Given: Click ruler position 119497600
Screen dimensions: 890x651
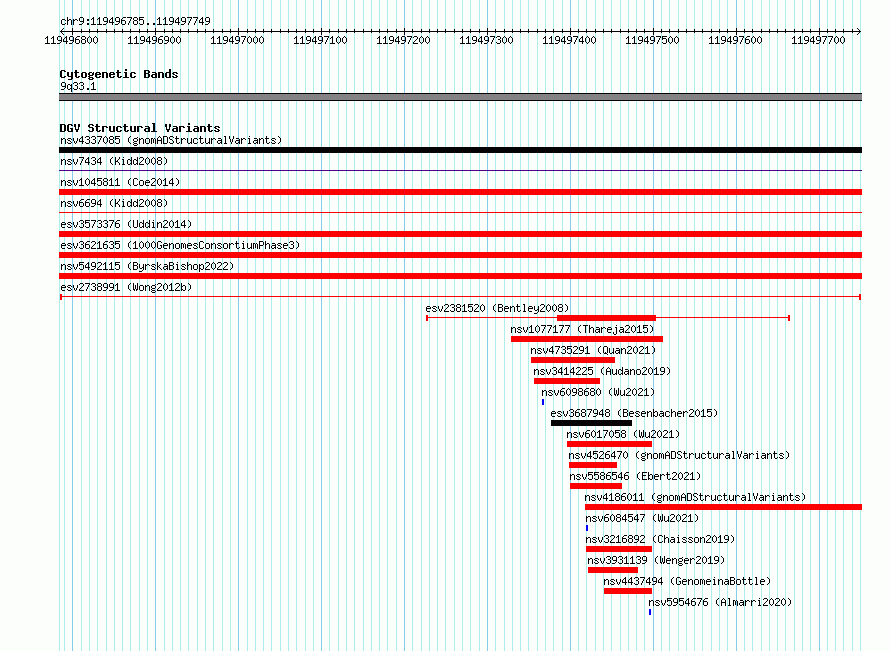Looking at the screenshot, I should click(x=735, y=40).
